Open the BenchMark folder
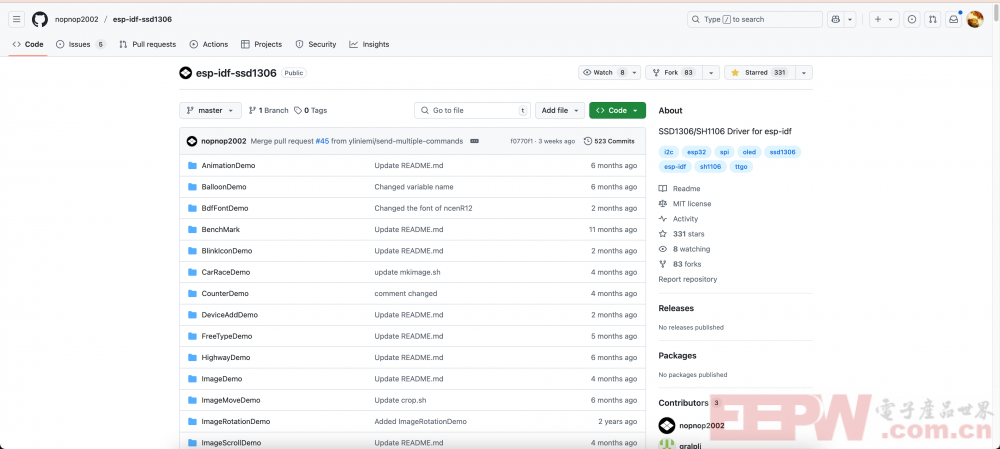Image resolution: width=1000 pixels, height=449 pixels. (221, 230)
